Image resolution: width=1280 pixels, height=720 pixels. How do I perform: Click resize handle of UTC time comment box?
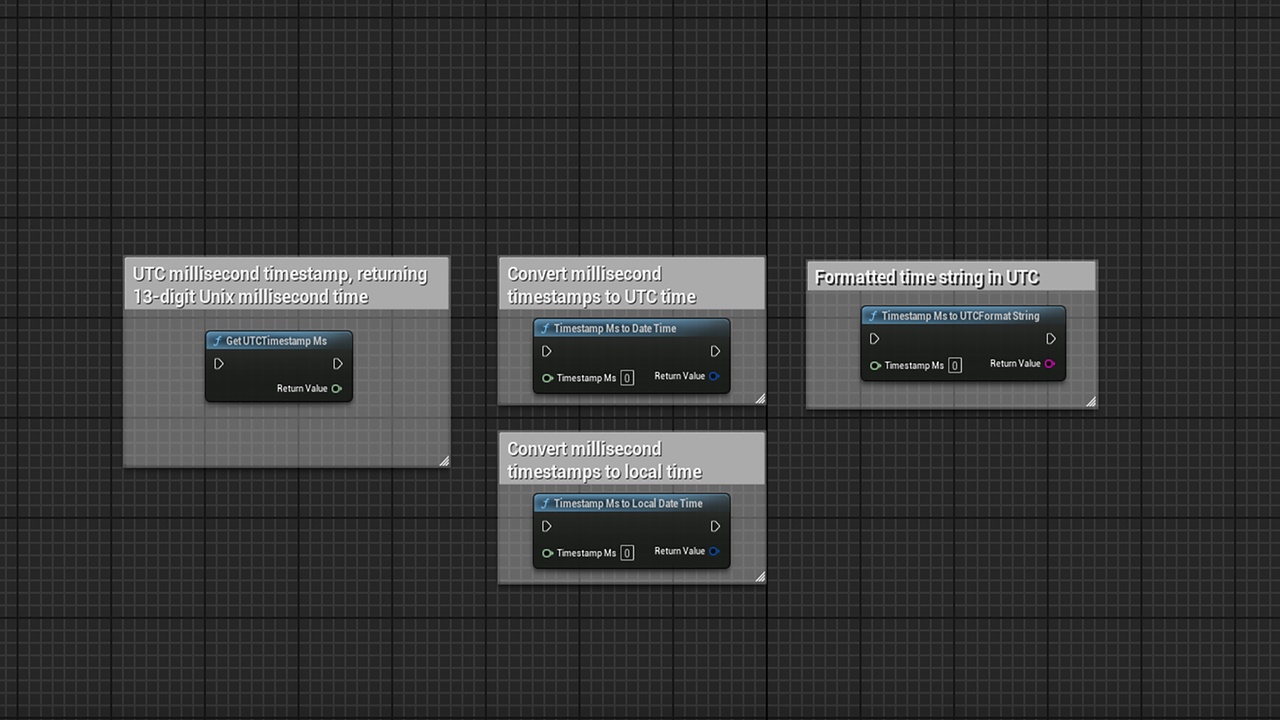click(x=760, y=399)
